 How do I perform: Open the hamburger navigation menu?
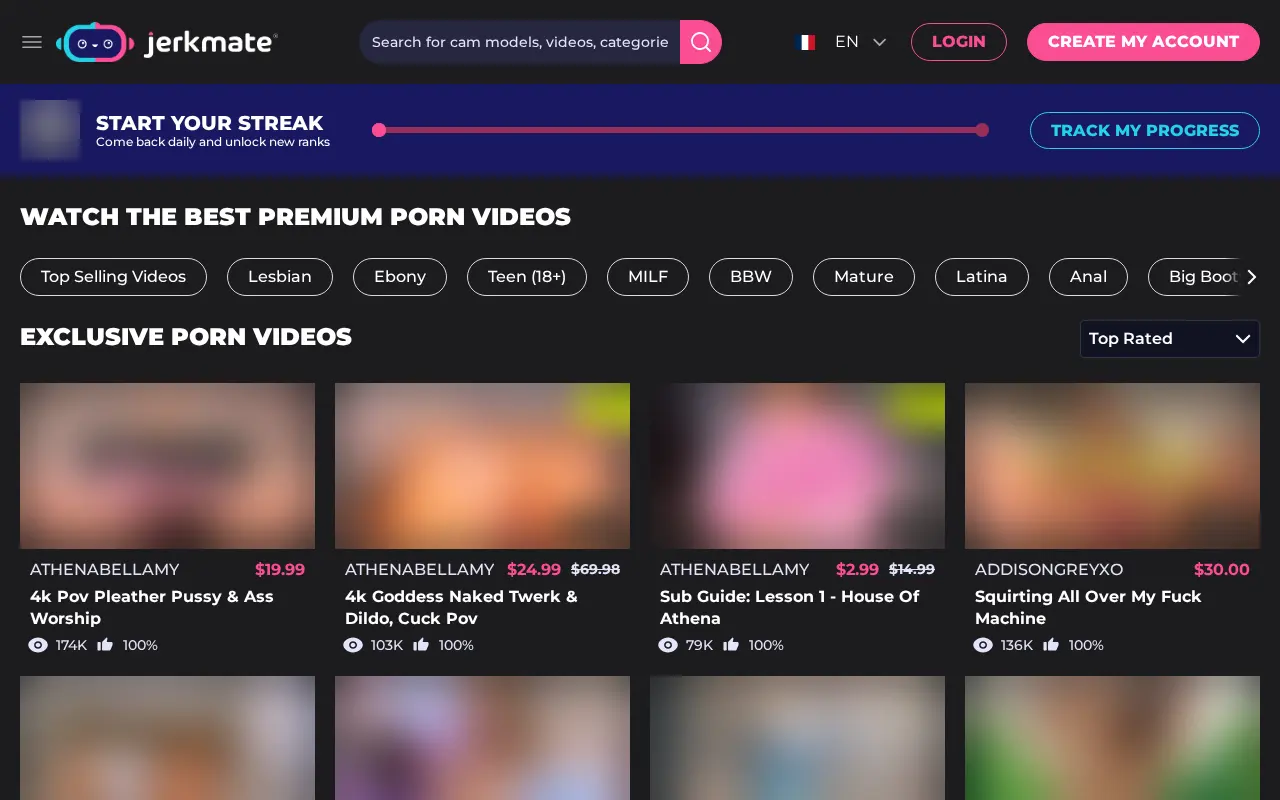point(32,42)
